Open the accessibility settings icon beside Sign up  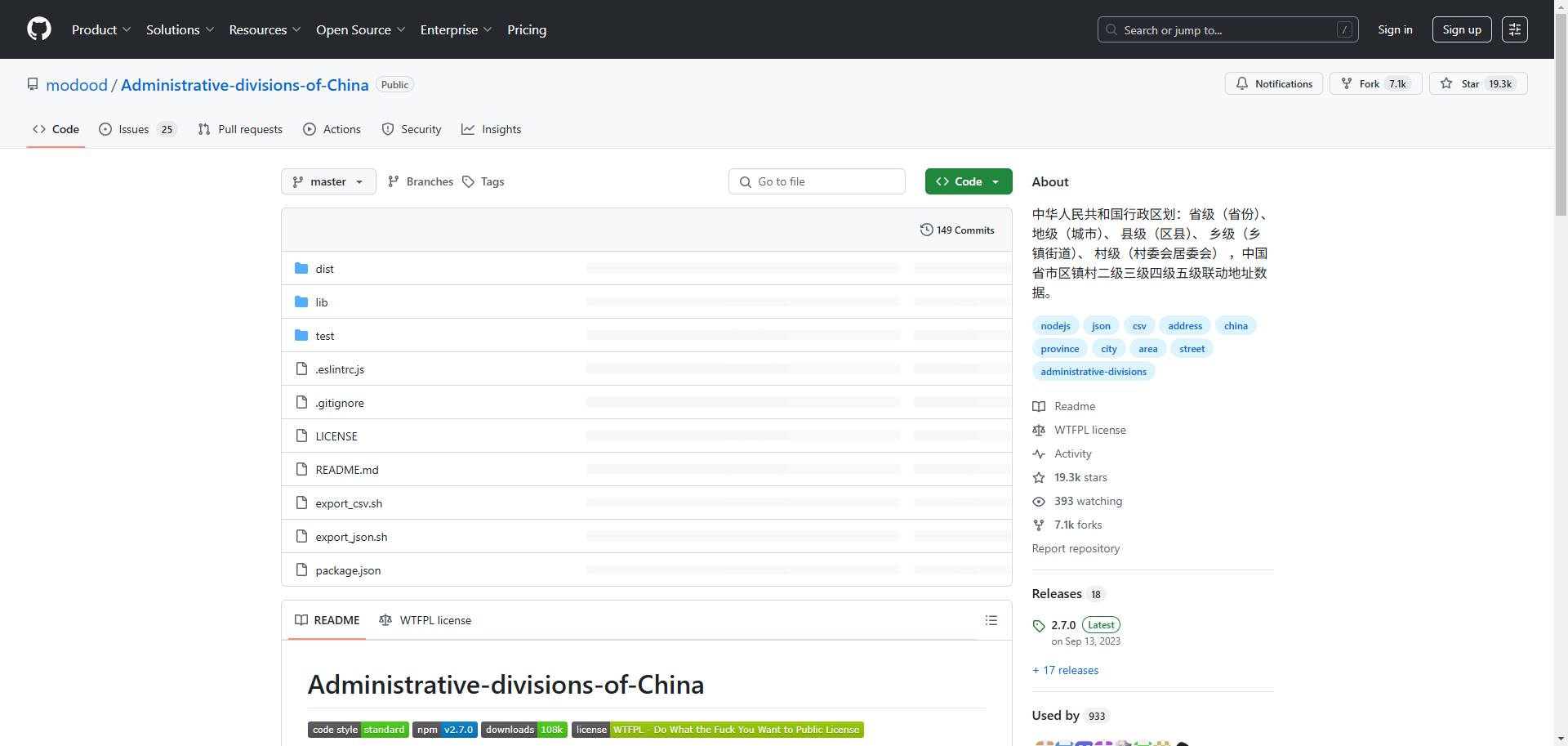(1515, 29)
